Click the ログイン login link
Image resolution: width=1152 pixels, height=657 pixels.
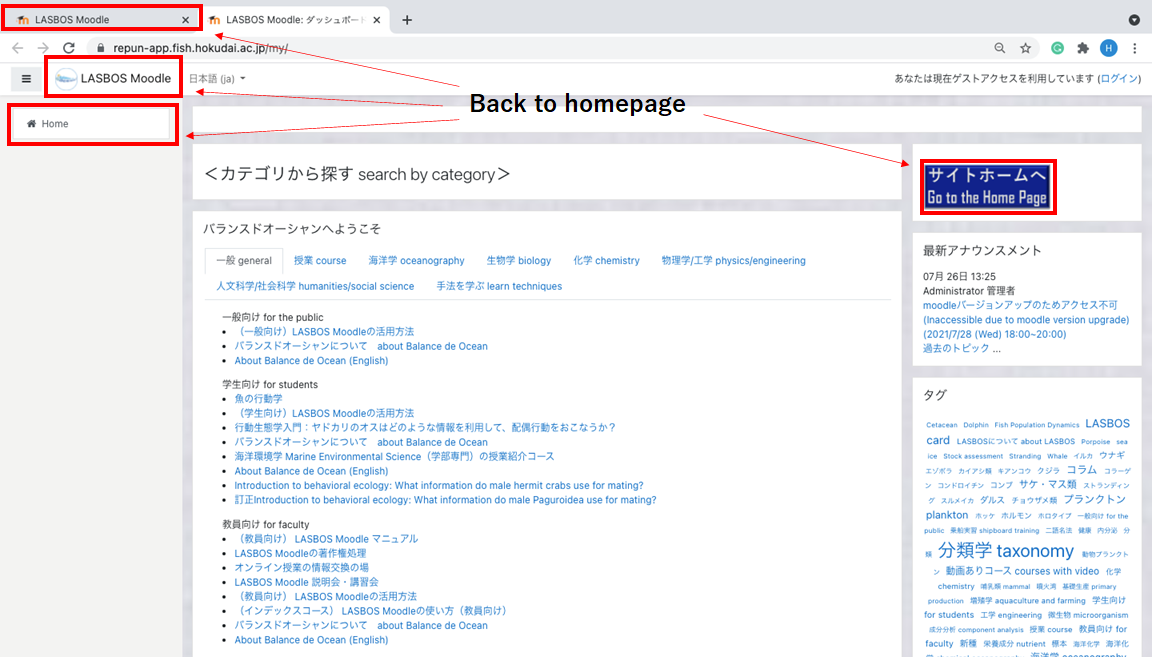1119,79
